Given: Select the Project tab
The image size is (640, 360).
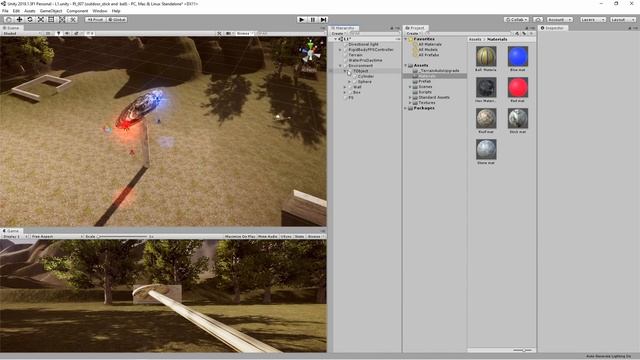Looking at the screenshot, I should [415, 28].
